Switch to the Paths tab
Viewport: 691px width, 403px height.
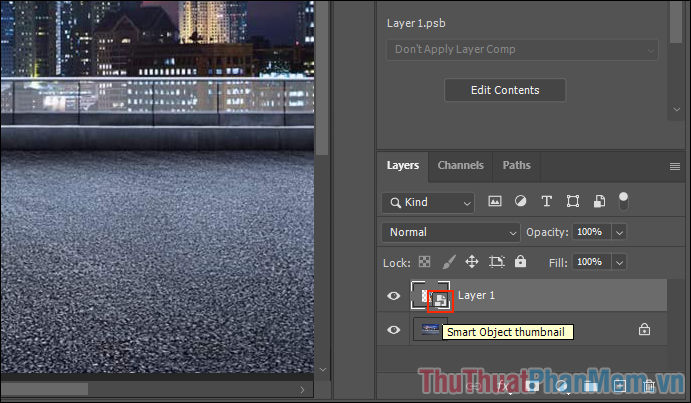coord(516,165)
